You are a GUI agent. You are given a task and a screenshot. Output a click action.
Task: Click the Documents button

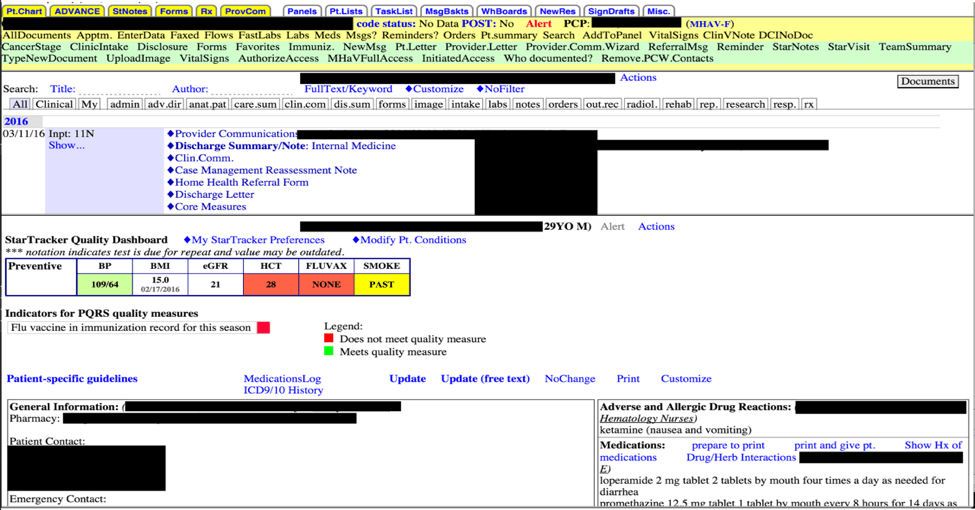(928, 81)
